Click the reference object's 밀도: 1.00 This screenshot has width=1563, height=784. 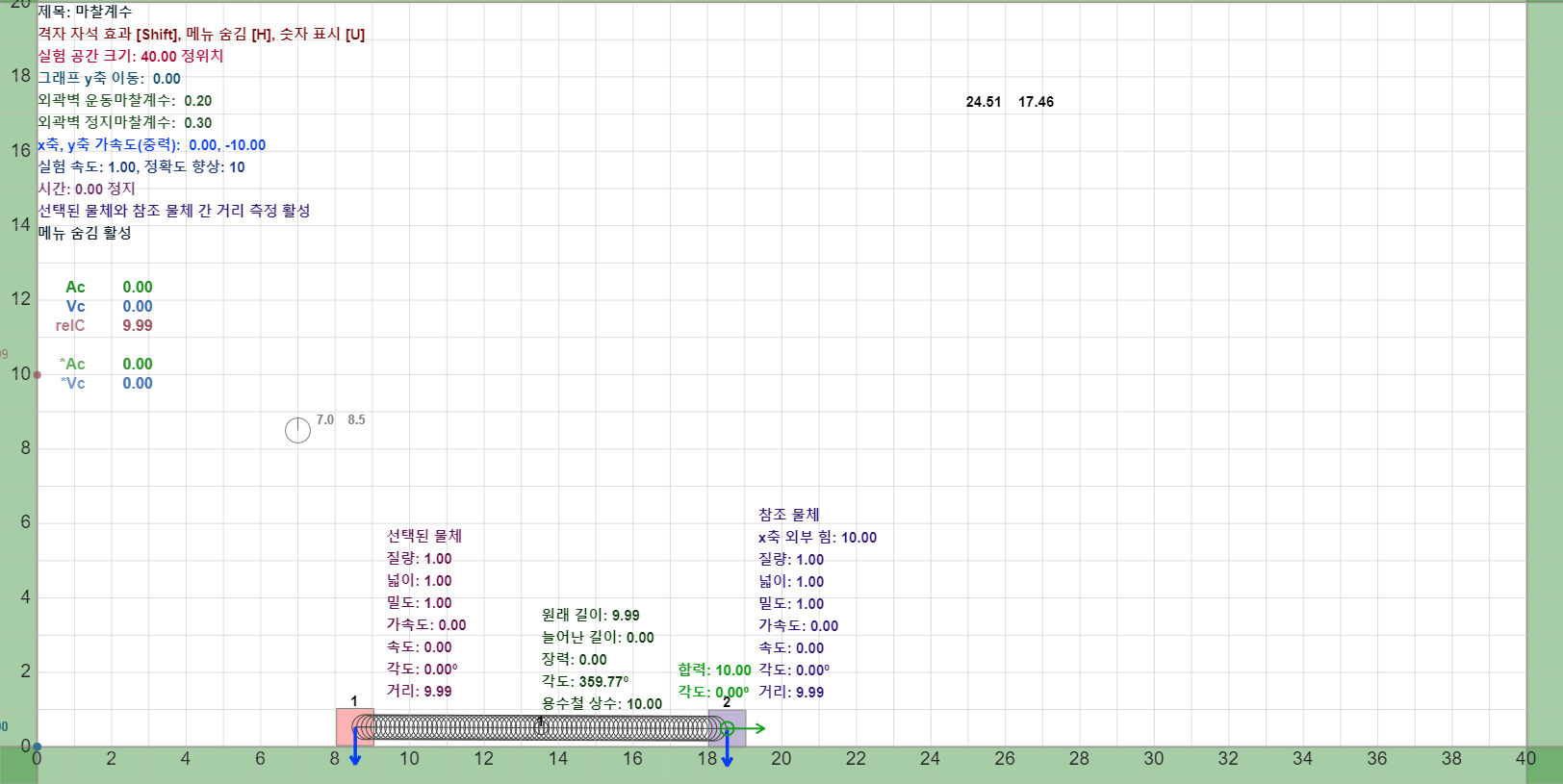(x=791, y=603)
